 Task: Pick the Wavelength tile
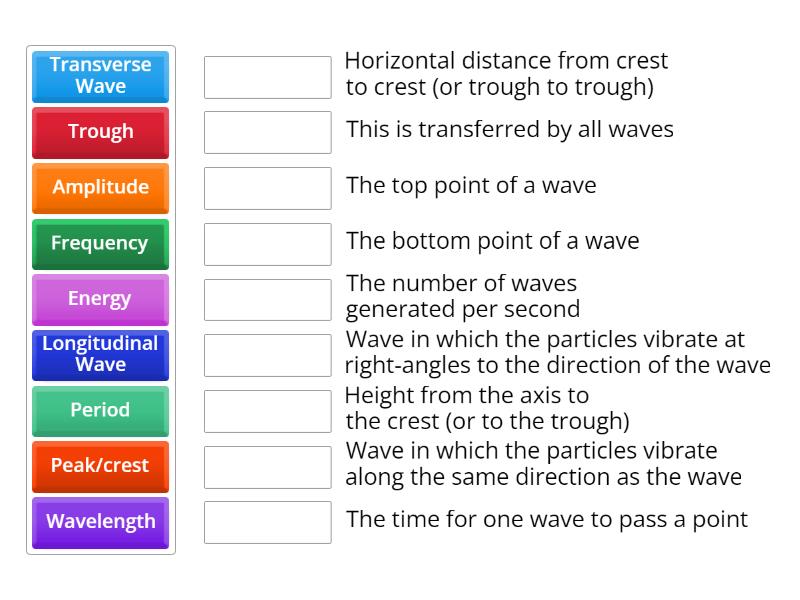click(100, 521)
